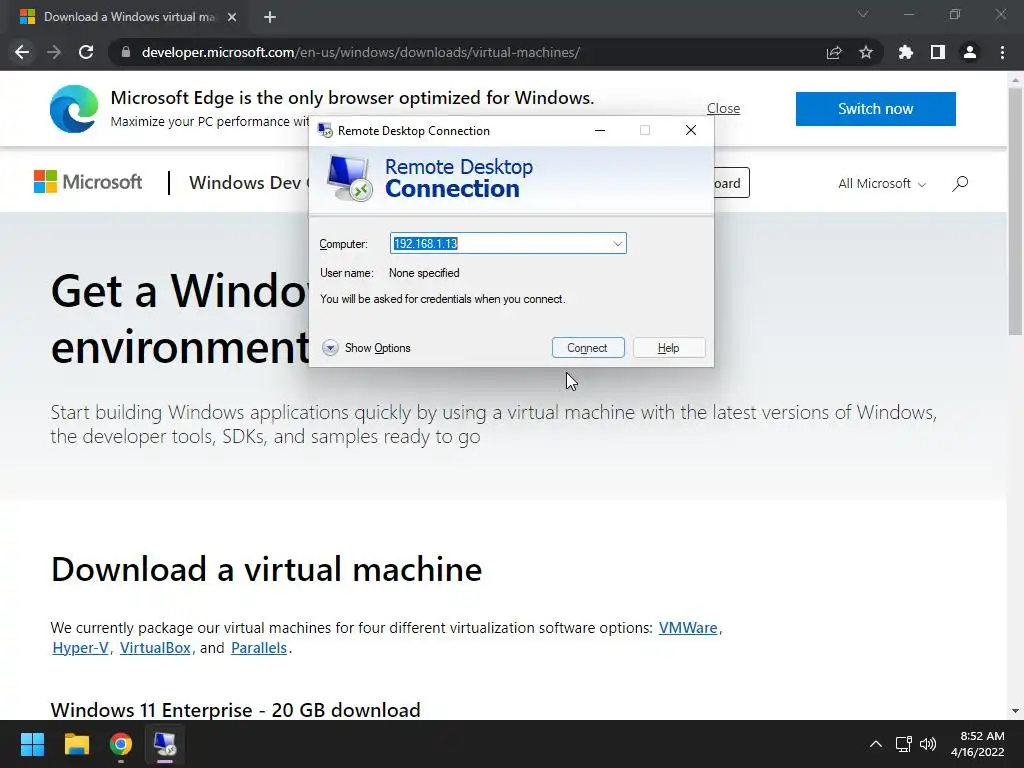Click Close link on the Edge banner
The image size is (1024, 768).
723,108
